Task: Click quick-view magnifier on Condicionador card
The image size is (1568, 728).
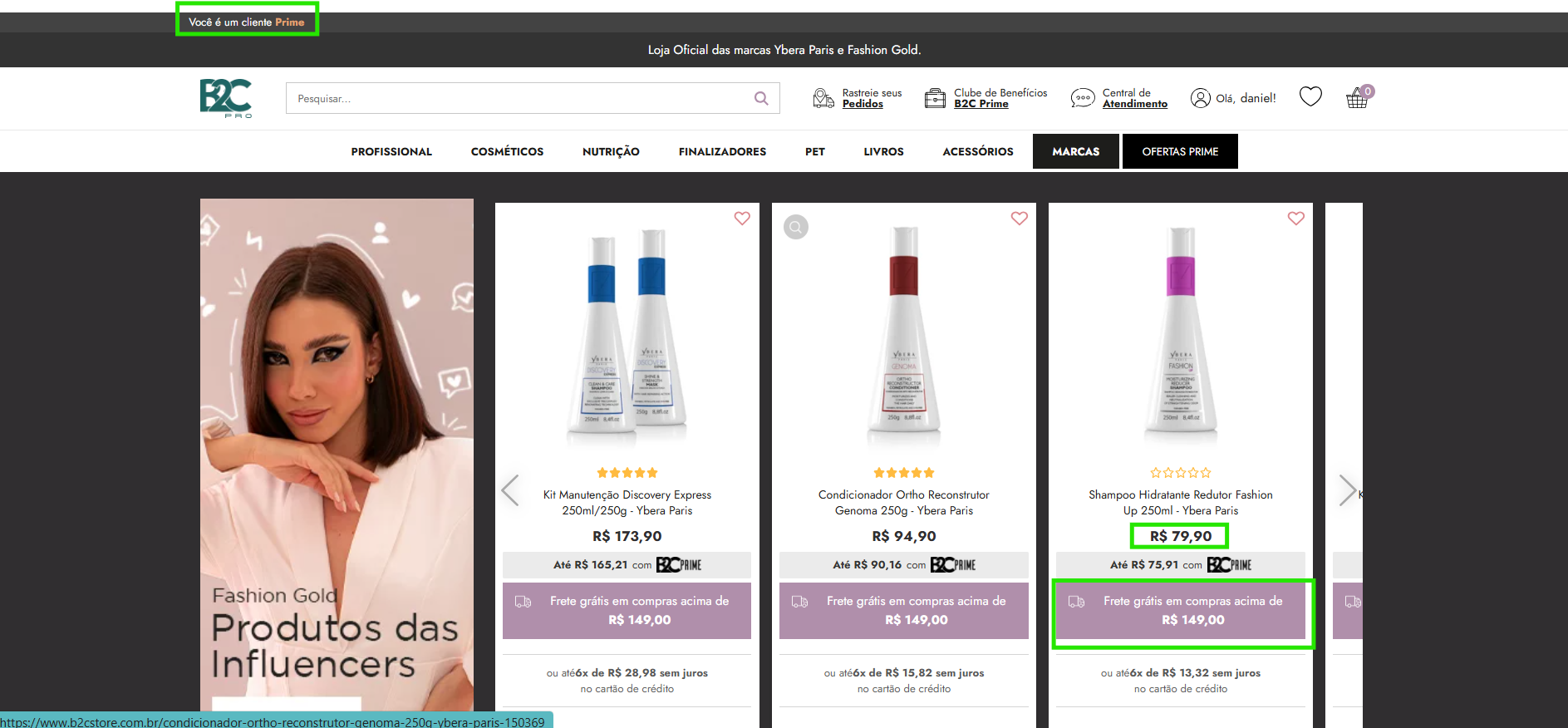Action: click(x=796, y=227)
